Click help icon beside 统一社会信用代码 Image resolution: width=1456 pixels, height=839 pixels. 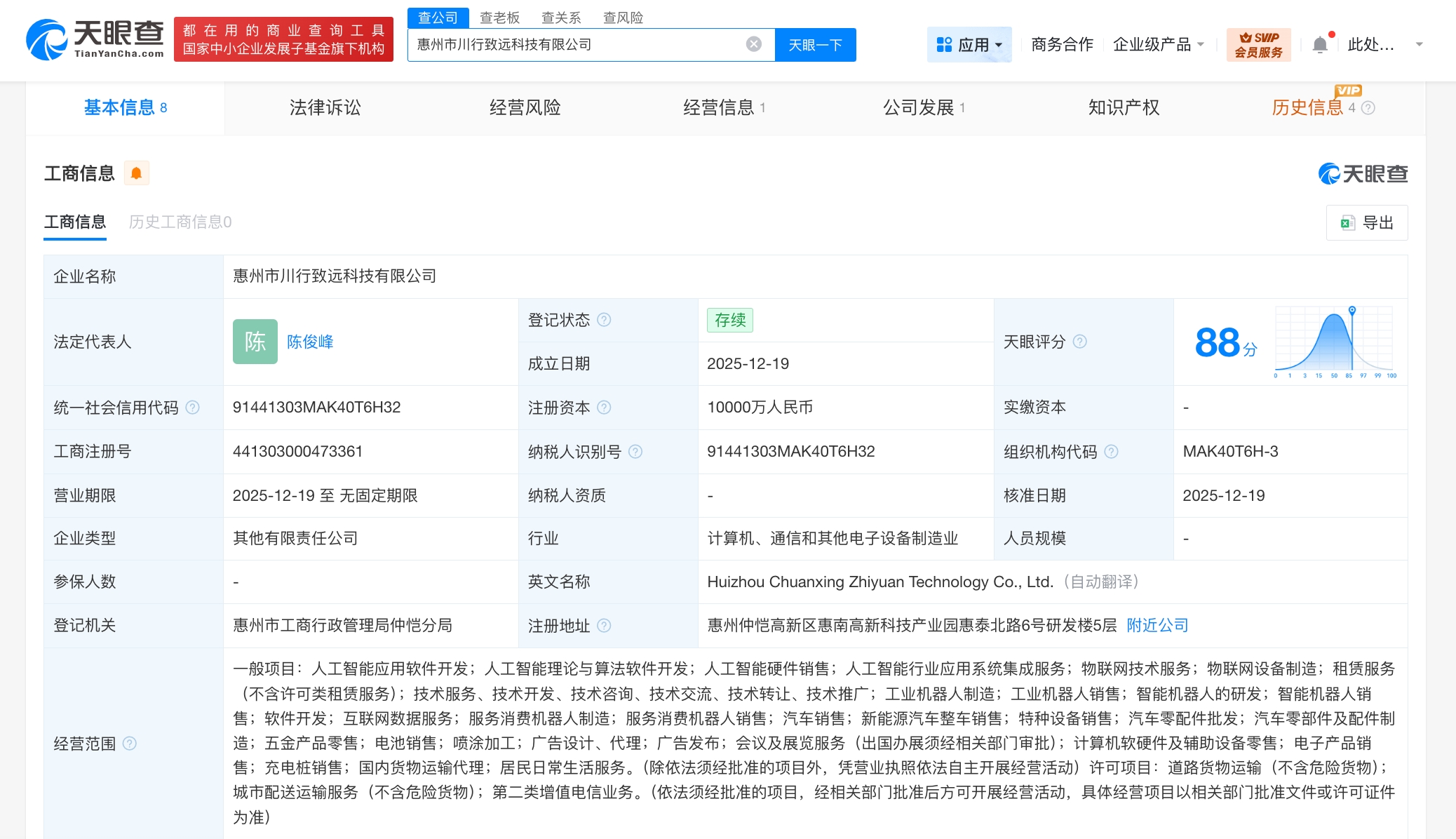click(x=193, y=408)
